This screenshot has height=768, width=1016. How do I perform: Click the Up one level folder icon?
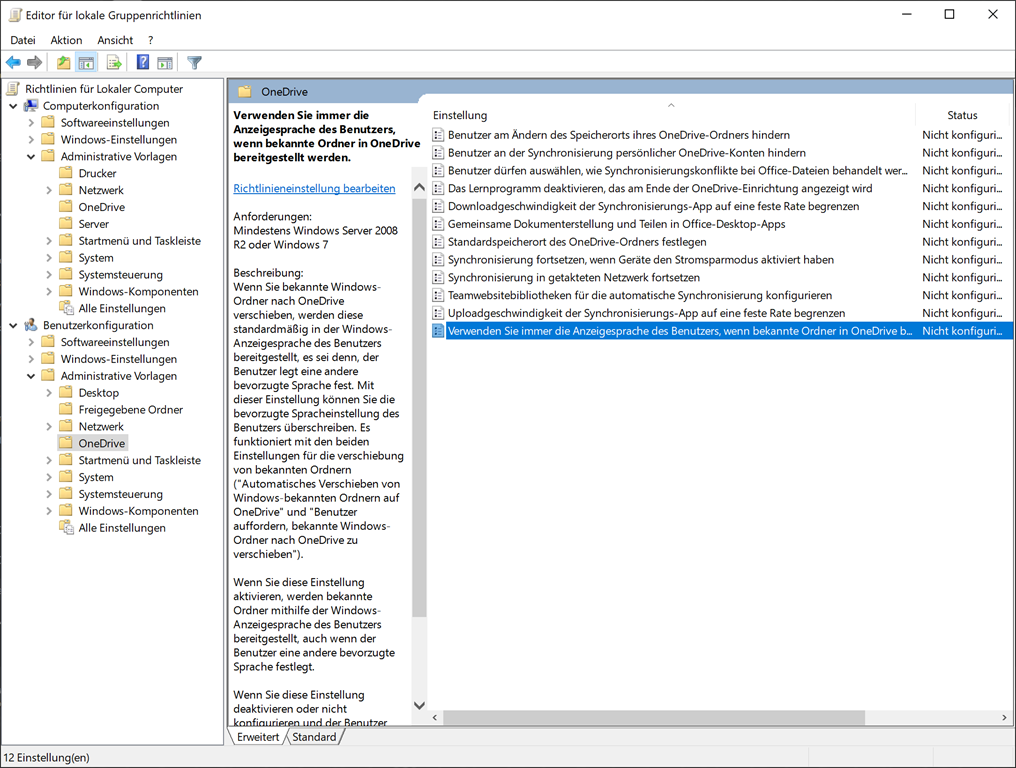click(x=64, y=63)
